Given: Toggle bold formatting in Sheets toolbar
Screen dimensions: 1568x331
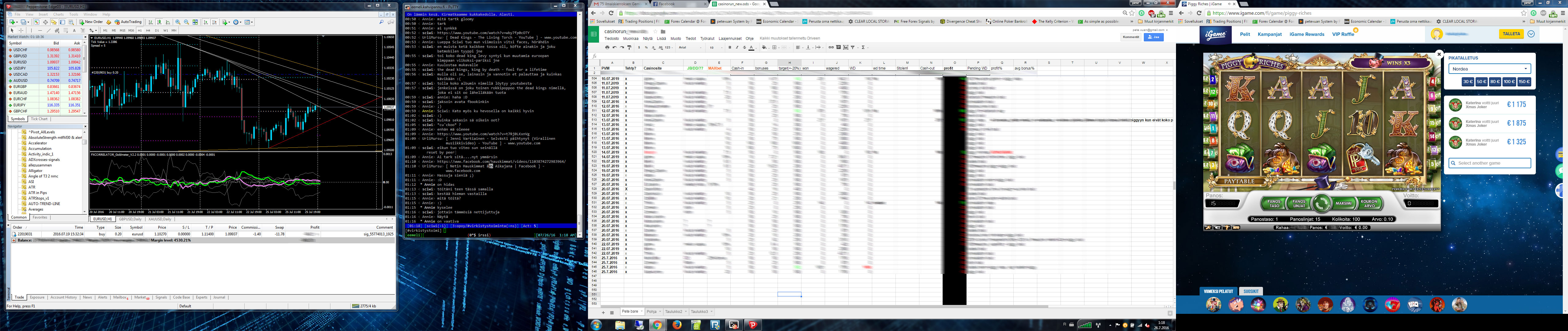Looking at the screenshot, I should [730, 48].
